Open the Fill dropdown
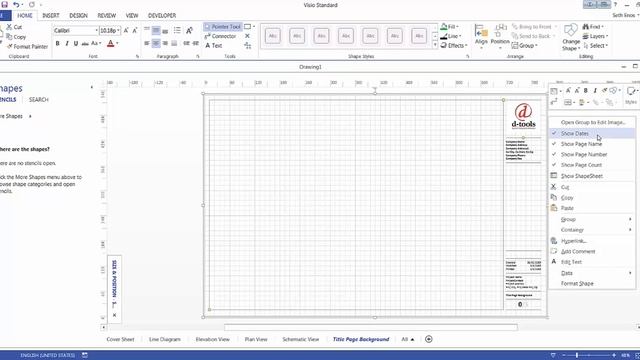Image resolution: width=640 pixels, height=360 pixels. 449,27
